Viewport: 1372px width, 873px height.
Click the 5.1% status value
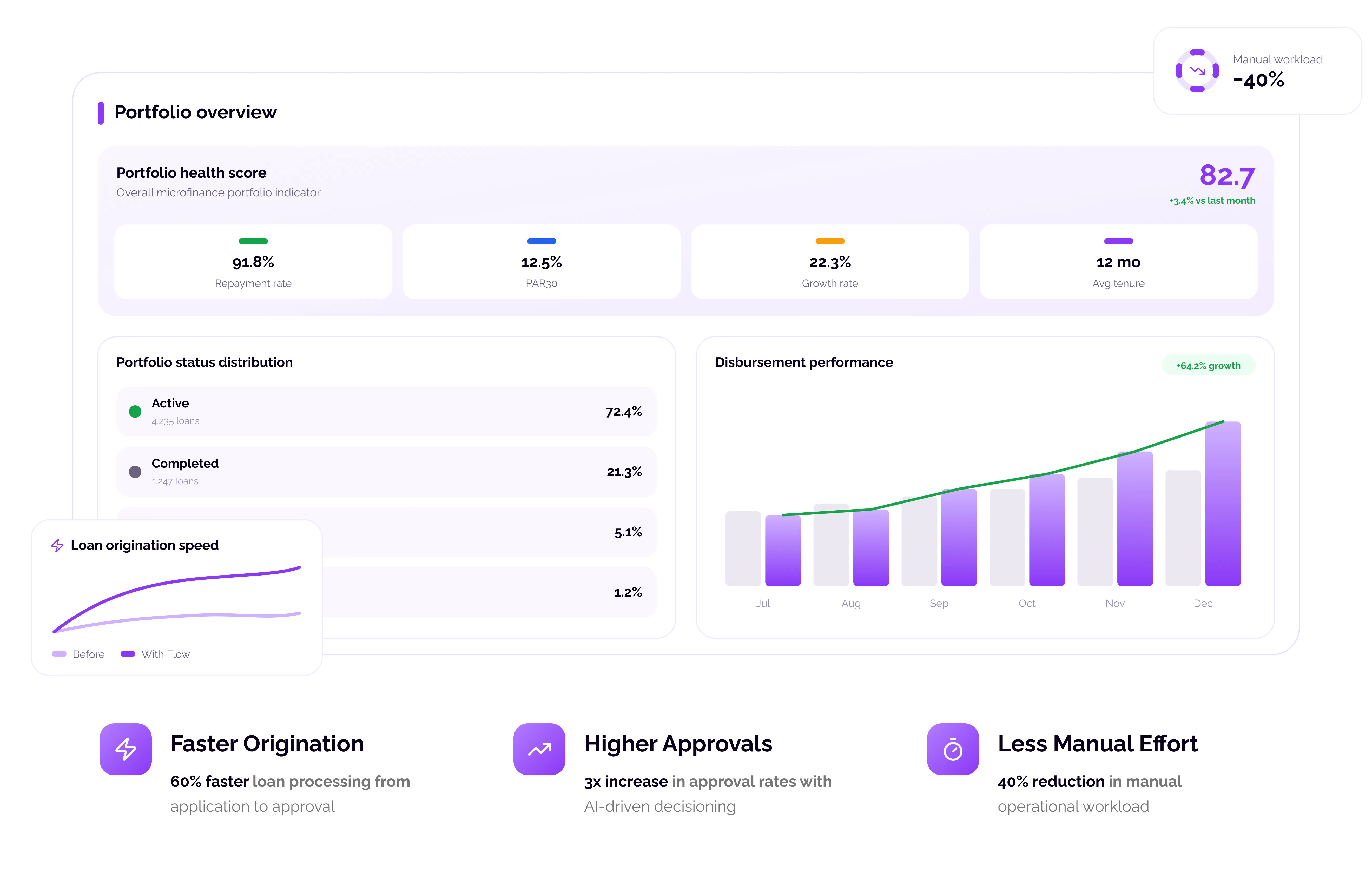(x=628, y=532)
